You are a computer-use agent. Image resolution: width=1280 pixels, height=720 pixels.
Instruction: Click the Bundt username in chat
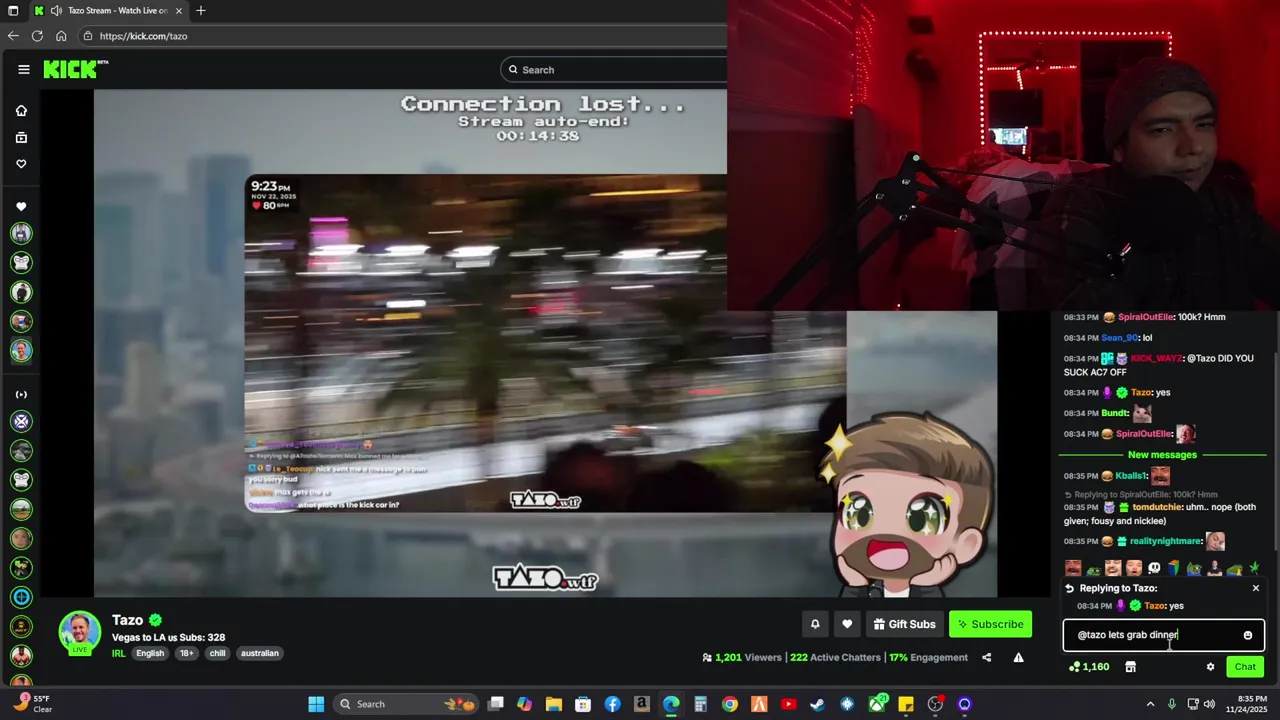tap(1114, 413)
